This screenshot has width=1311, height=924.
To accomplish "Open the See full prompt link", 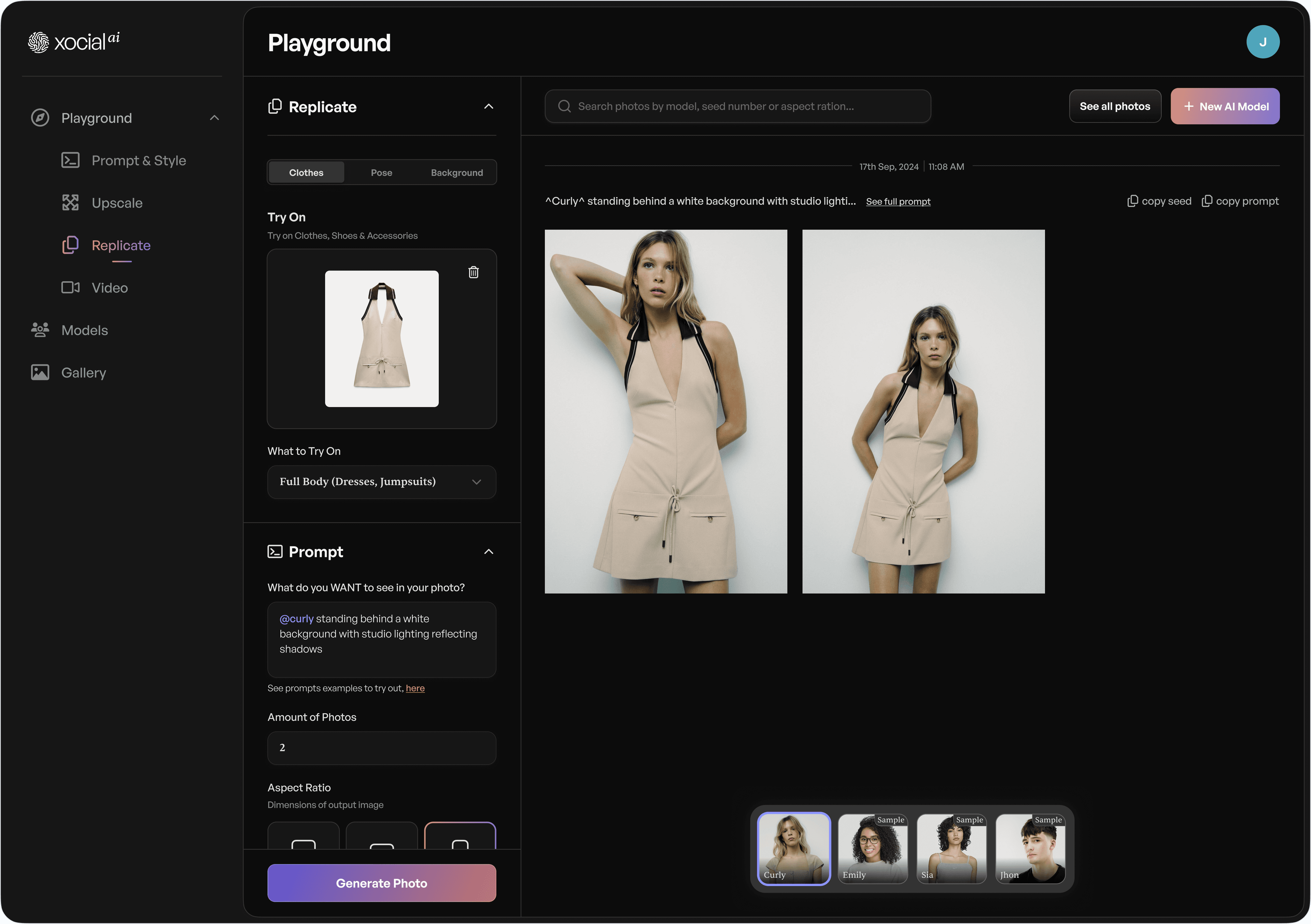I will (x=898, y=201).
